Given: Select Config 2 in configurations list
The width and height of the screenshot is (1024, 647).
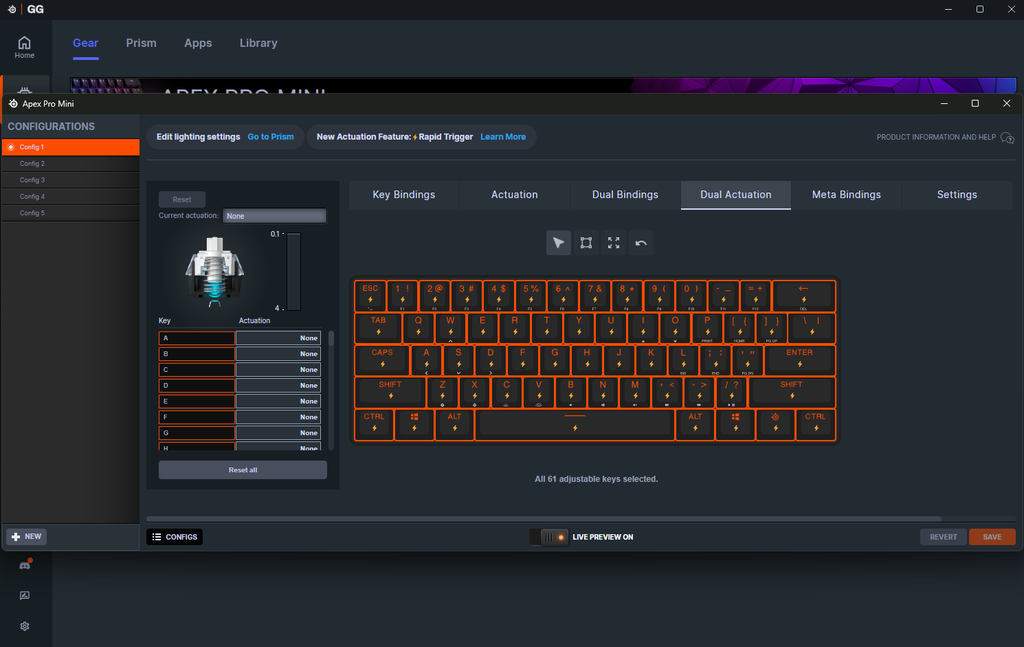Looking at the screenshot, I should 71,164.
